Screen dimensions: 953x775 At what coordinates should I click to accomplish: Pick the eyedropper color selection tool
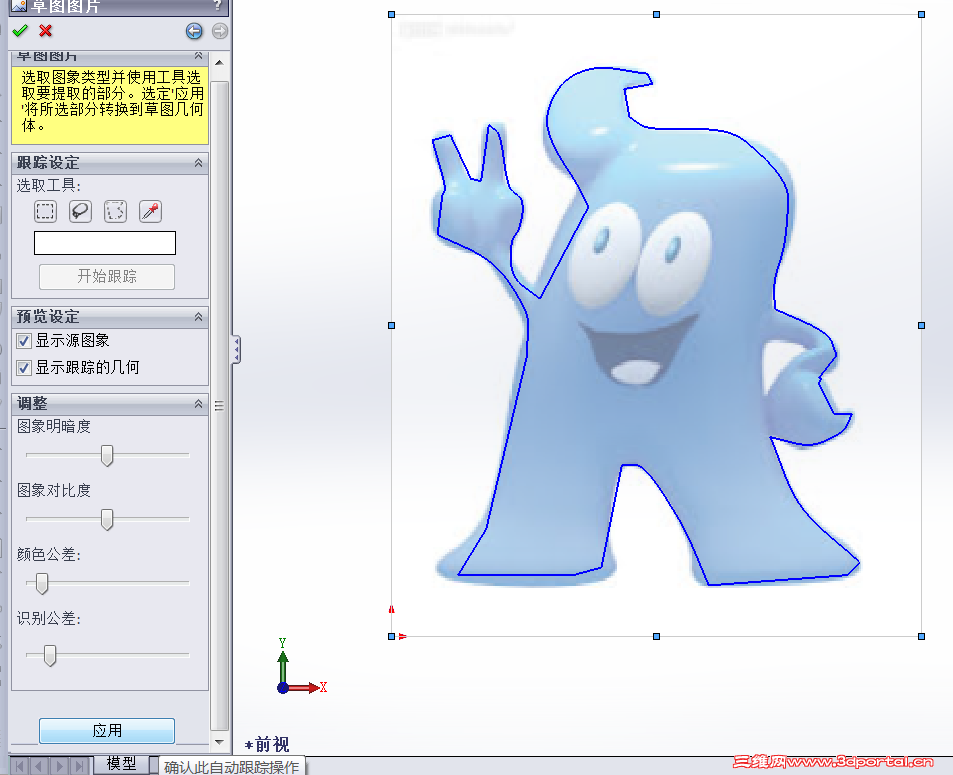pyautogui.click(x=148, y=211)
